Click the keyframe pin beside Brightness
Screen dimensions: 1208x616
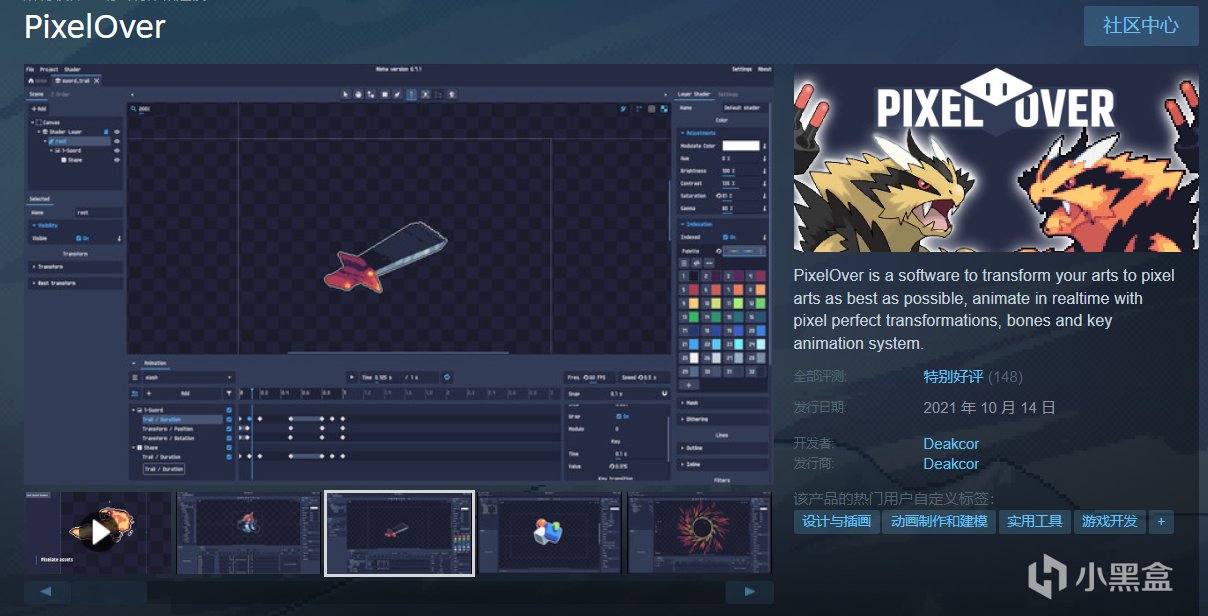click(764, 171)
